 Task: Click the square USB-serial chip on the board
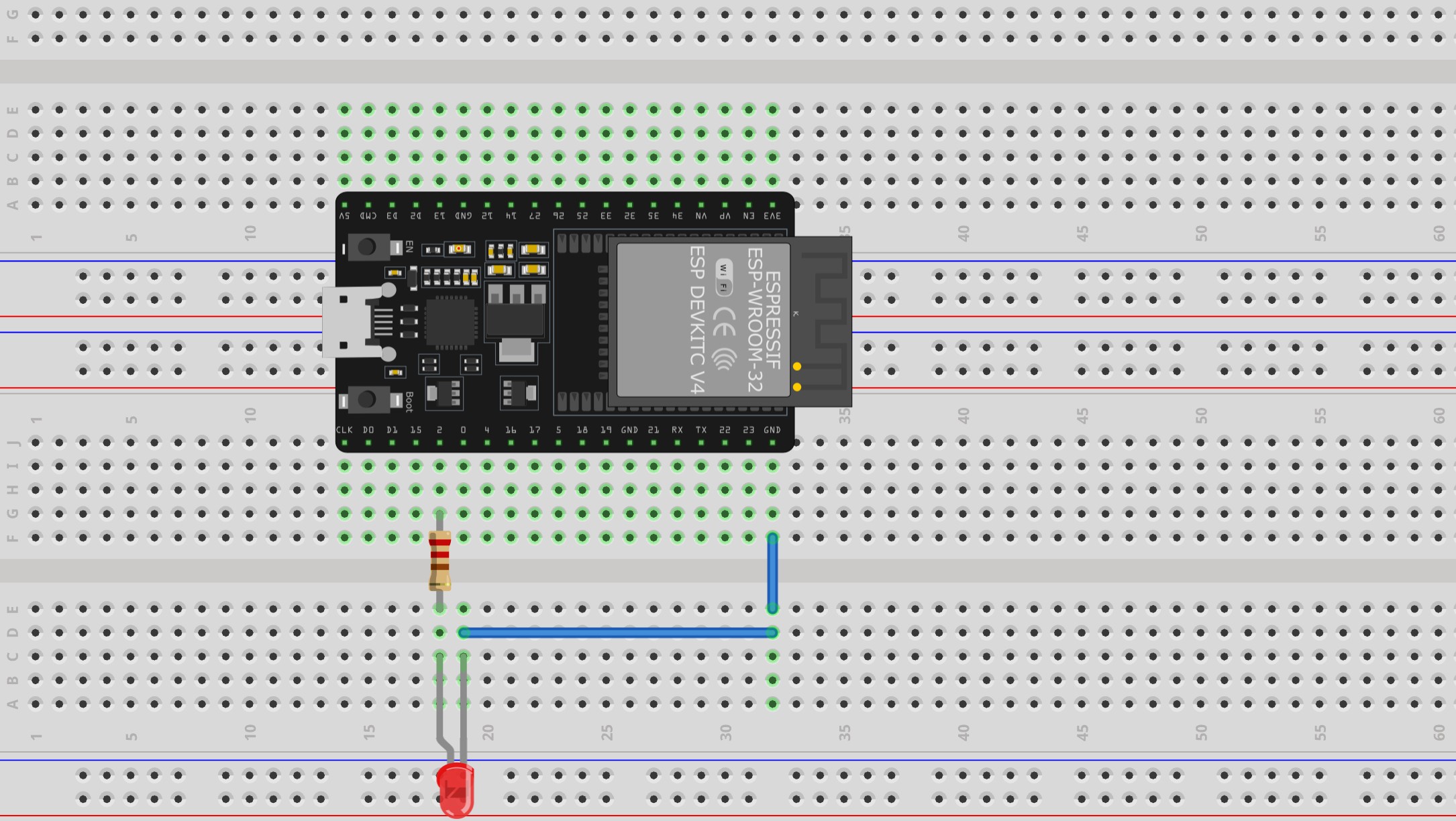(450, 322)
